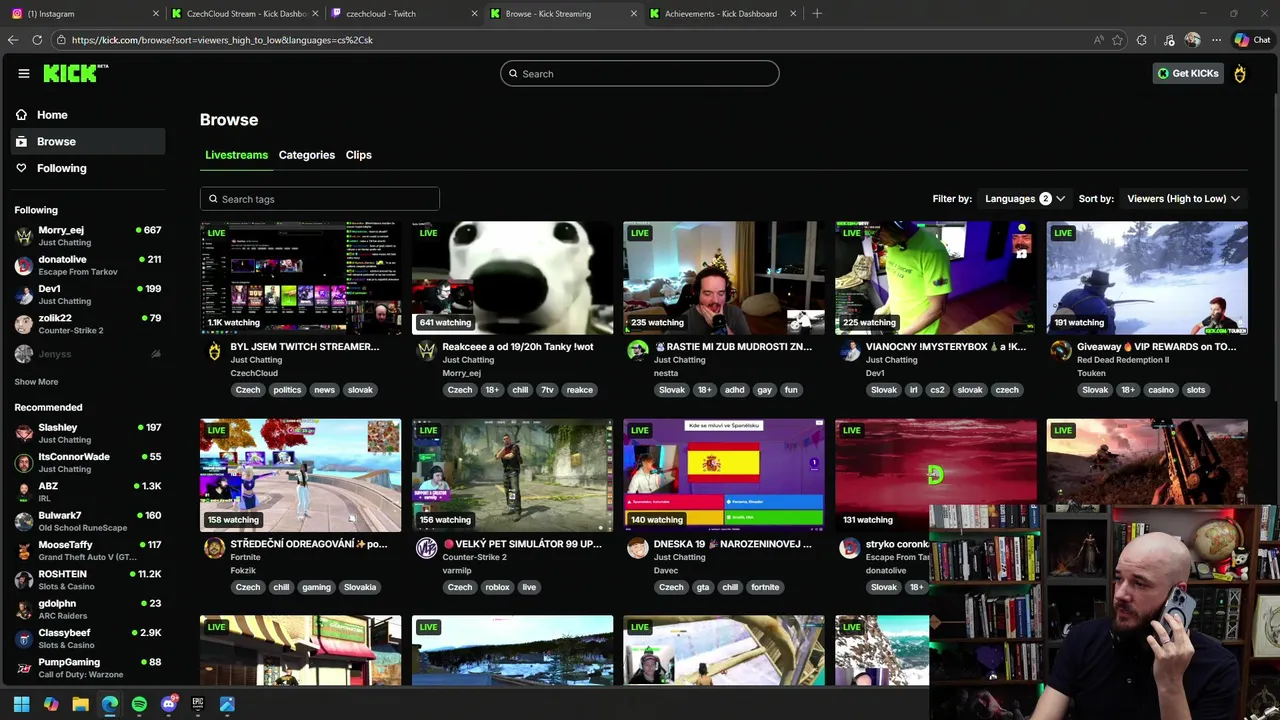Expand Following list with Show More
The height and width of the screenshot is (720, 1280).
coord(36,382)
